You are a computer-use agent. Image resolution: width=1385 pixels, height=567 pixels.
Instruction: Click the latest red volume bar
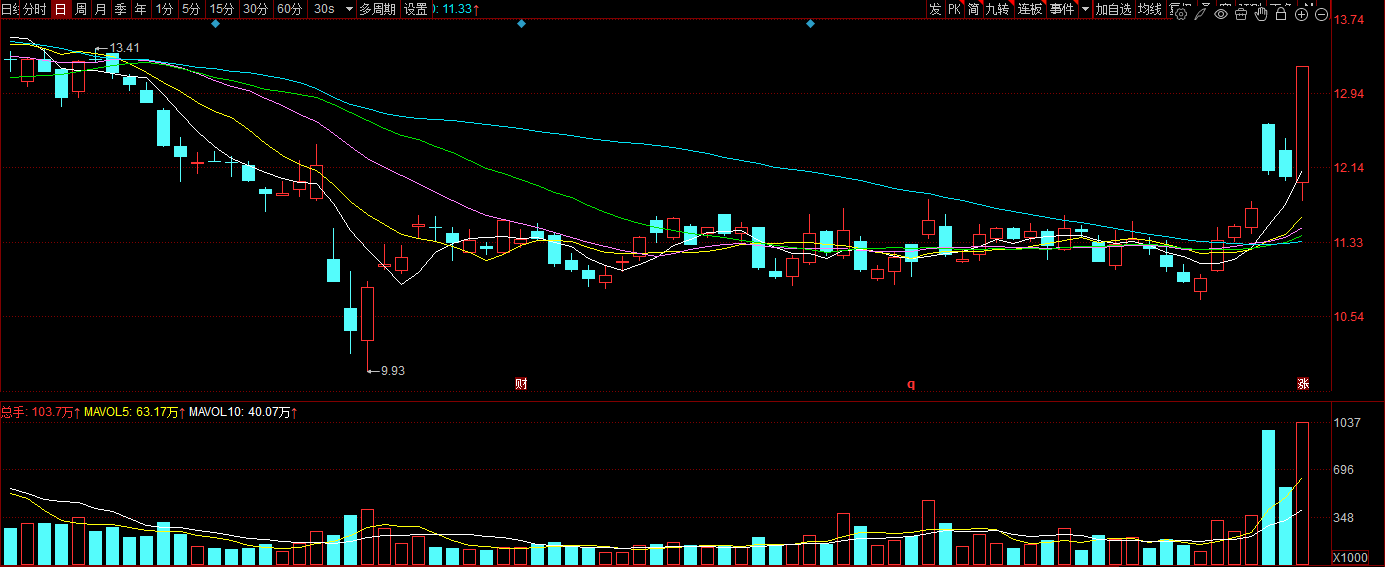coord(1303,493)
